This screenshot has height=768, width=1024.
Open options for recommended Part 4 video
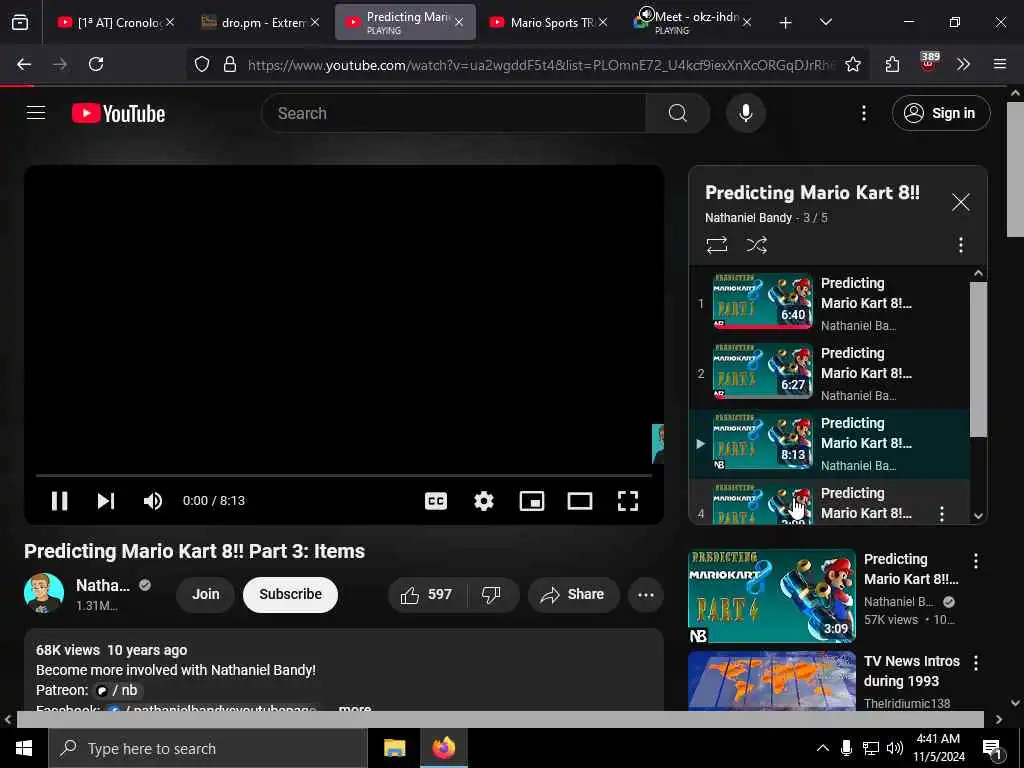tap(975, 560)
